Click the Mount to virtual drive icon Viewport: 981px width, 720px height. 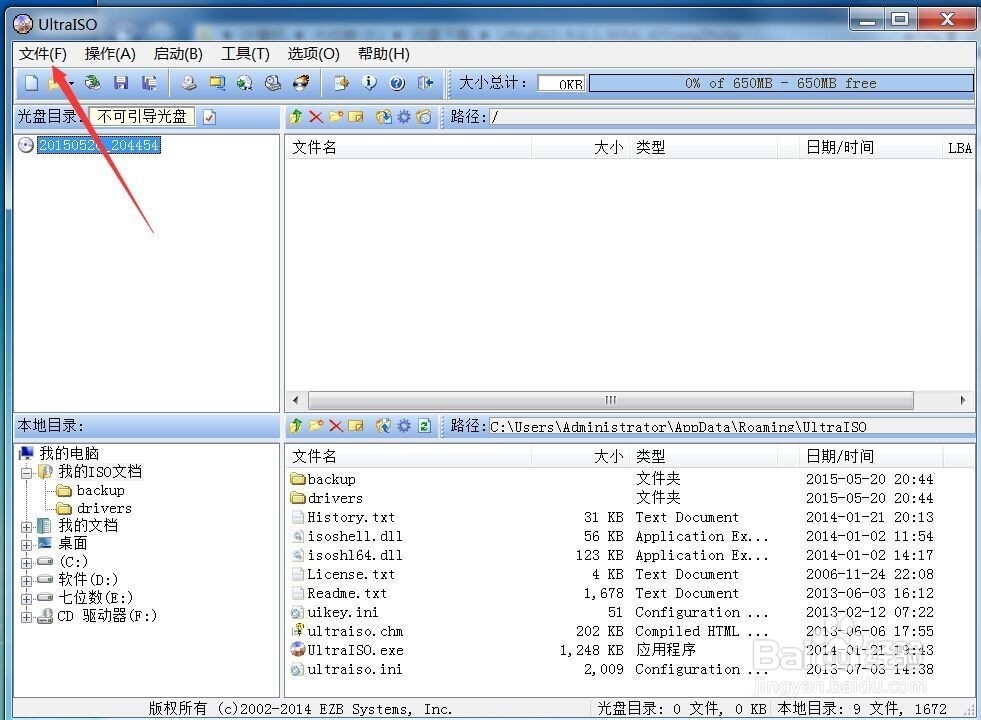coord(273,83)
